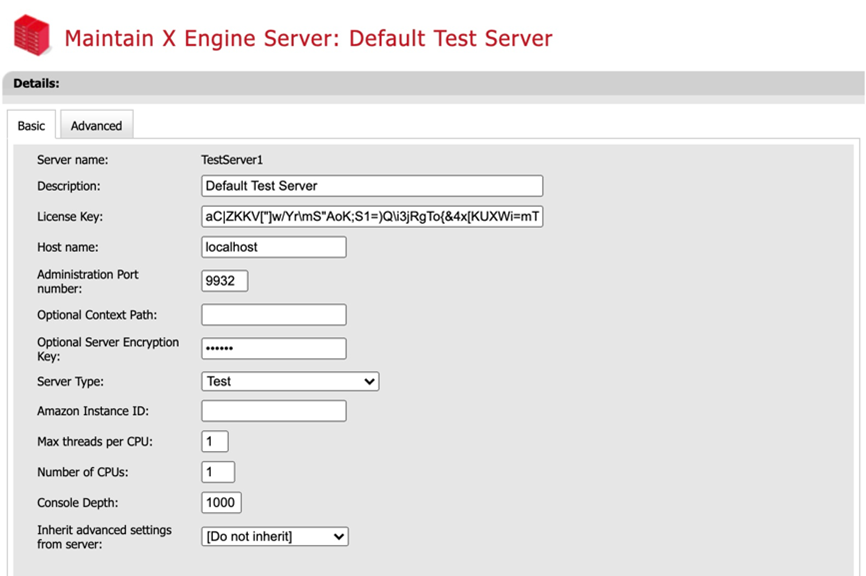The width and height of the screenshot is (866, 576).
Task: Click the Description text field
Action: pyautogui.click(x=372, y=186)
